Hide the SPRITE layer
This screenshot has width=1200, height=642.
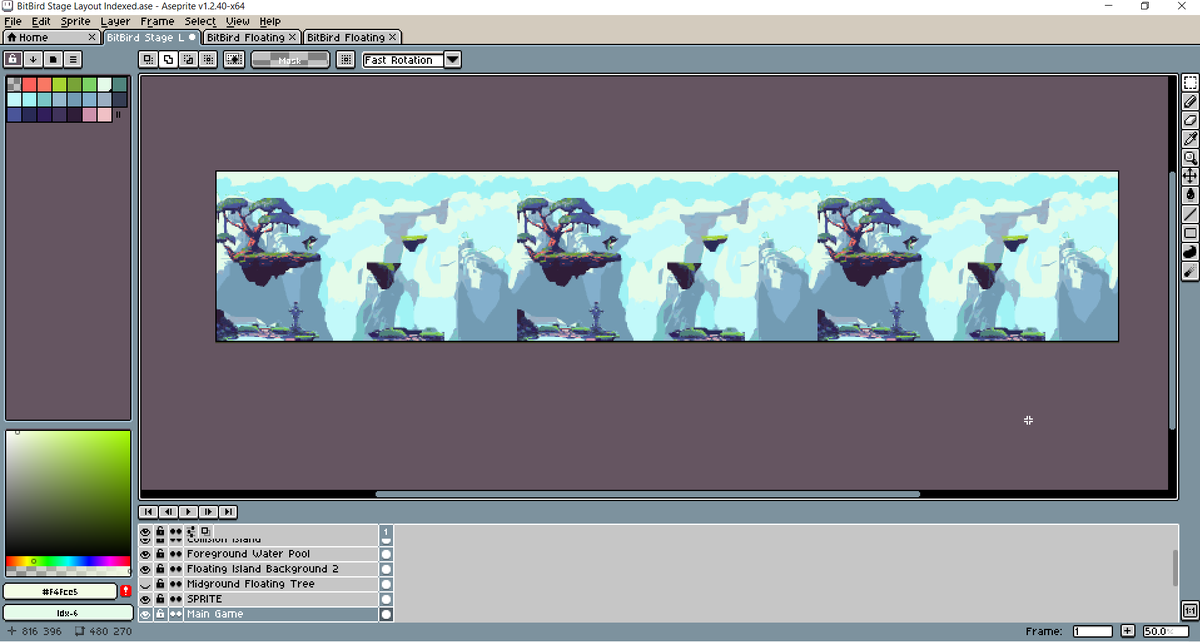point(145,599)
